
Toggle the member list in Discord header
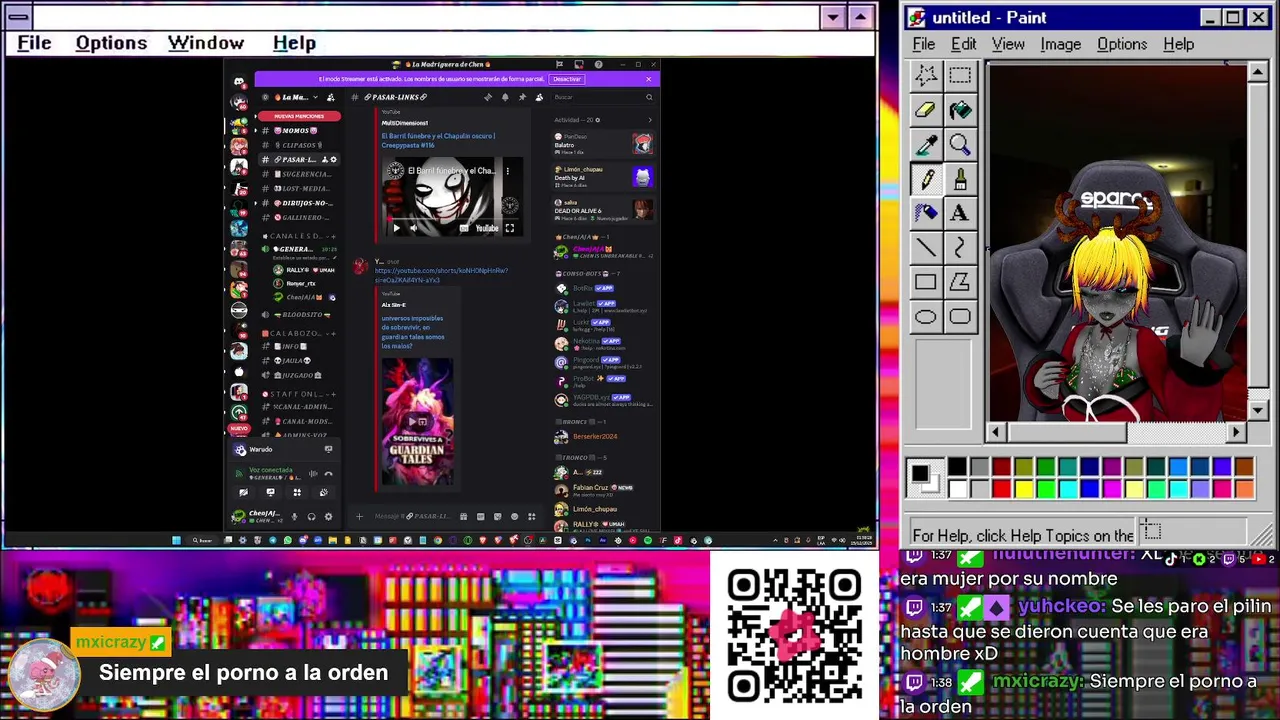539,97
